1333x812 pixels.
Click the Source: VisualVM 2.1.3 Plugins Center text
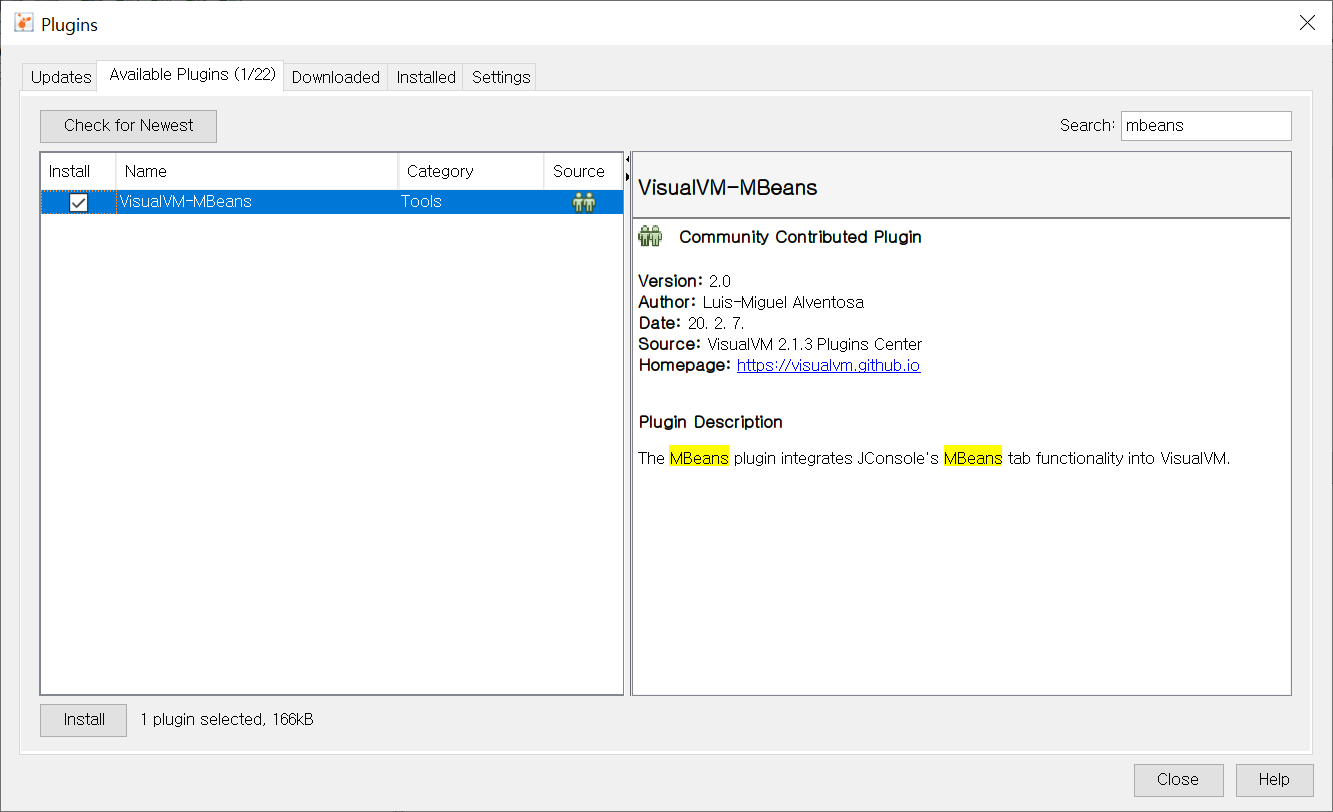(x=780, y=344)
